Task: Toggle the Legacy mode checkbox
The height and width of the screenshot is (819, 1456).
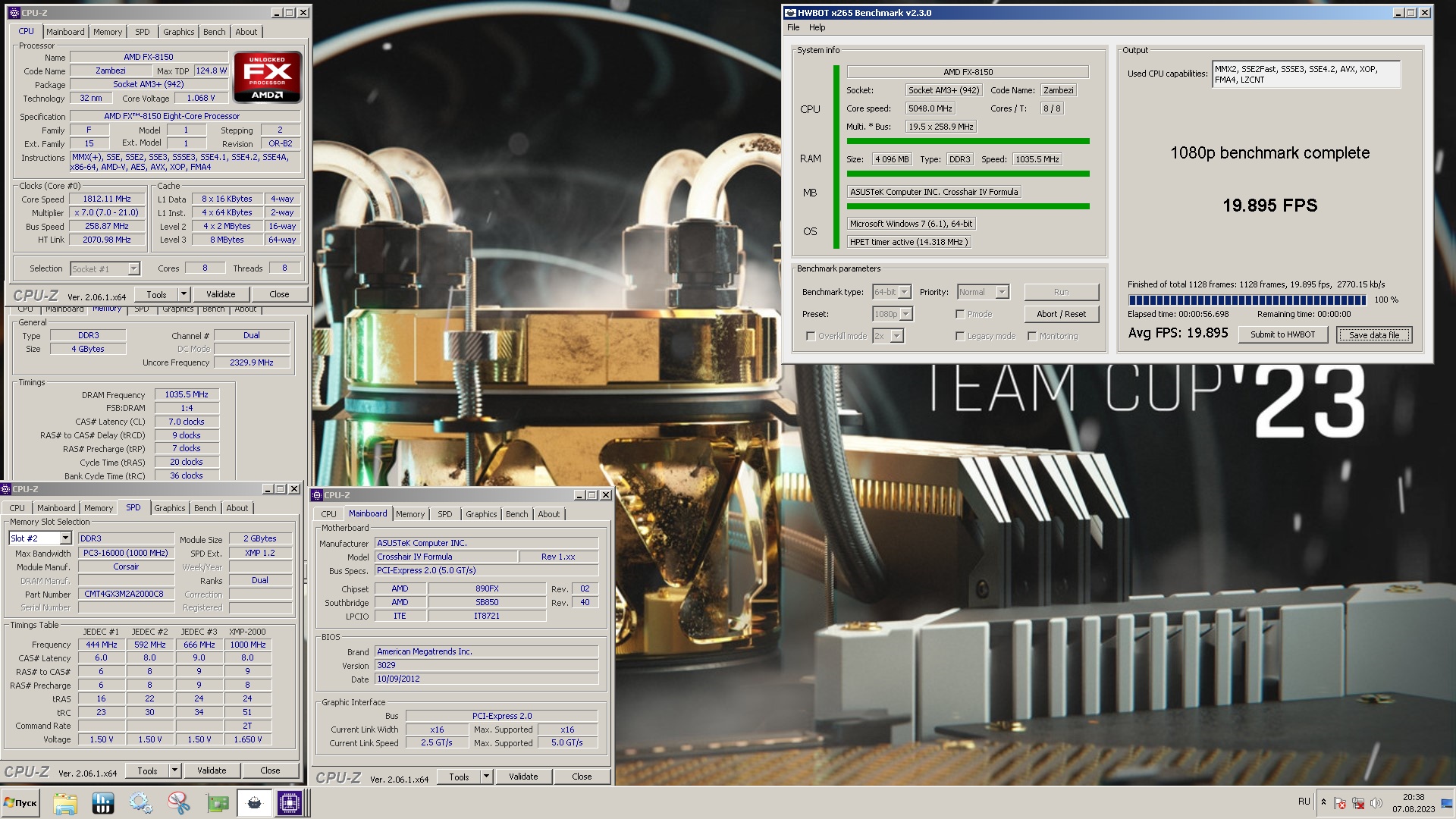Action: (960, 336)
